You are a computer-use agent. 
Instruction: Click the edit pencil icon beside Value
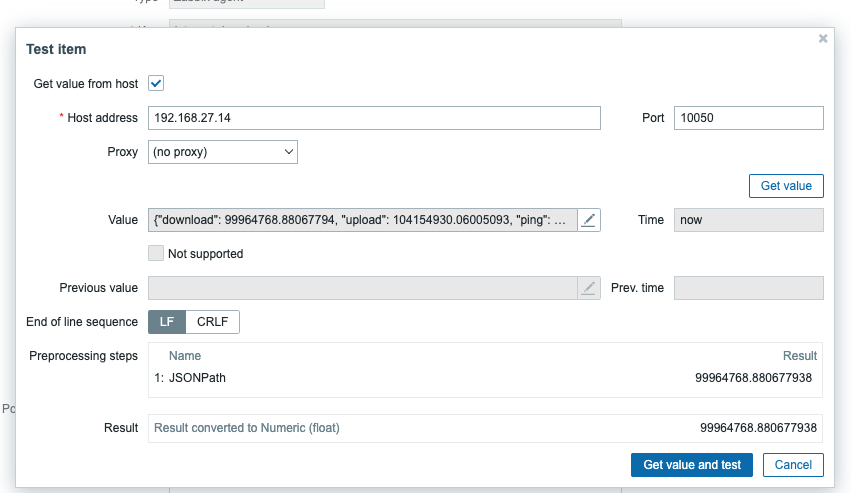click(589, 220)
